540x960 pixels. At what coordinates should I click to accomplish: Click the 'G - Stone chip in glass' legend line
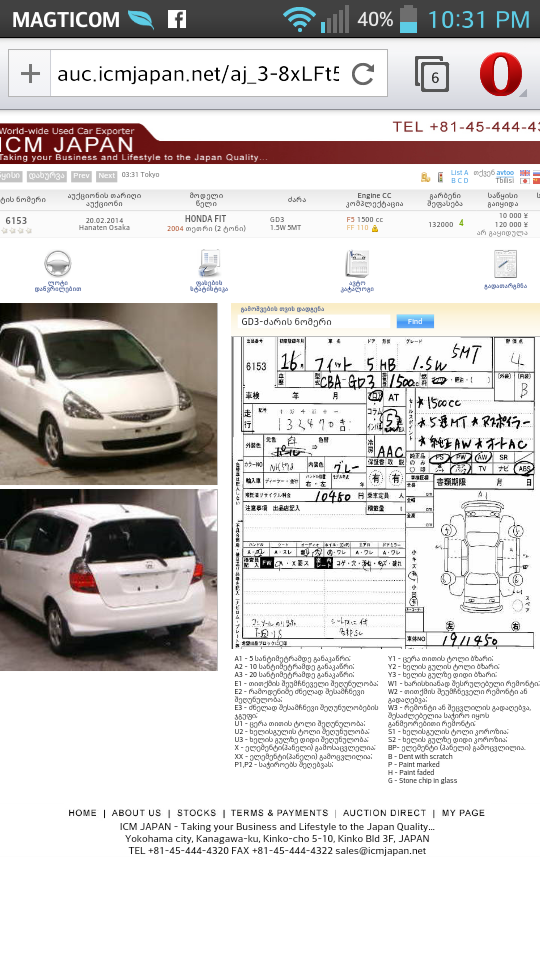[x=422, y=781]
